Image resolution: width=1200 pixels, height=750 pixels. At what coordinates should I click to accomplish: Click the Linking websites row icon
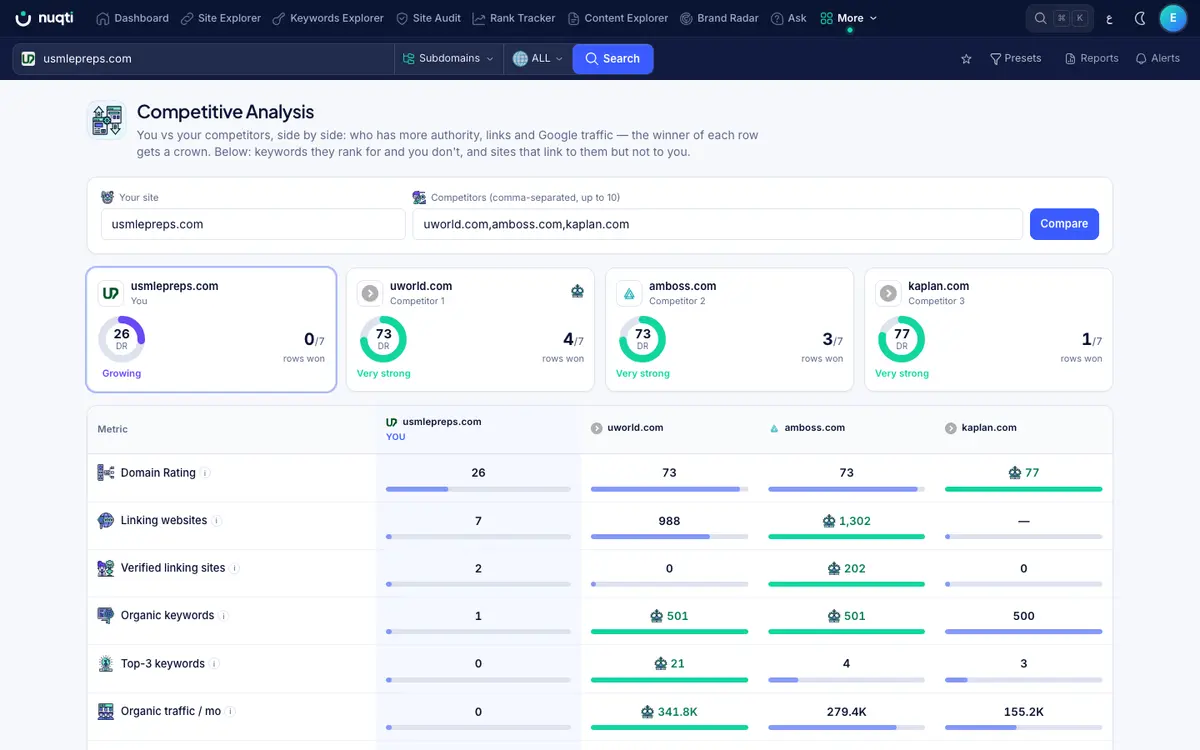[x=106, y=520]
